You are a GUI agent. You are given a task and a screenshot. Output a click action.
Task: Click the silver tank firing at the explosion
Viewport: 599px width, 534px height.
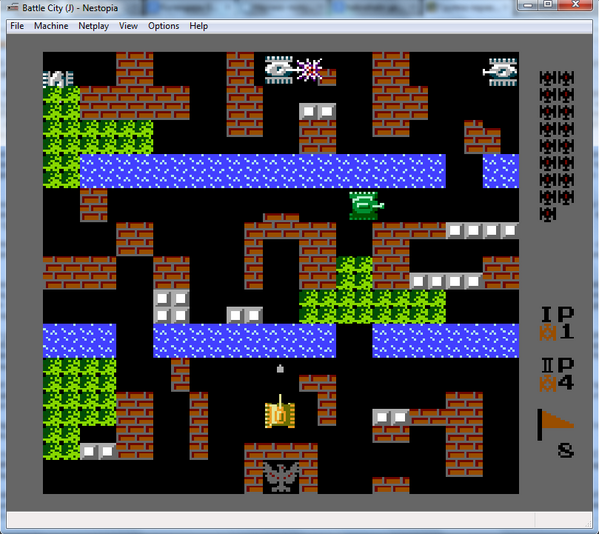tap(281, 70)
